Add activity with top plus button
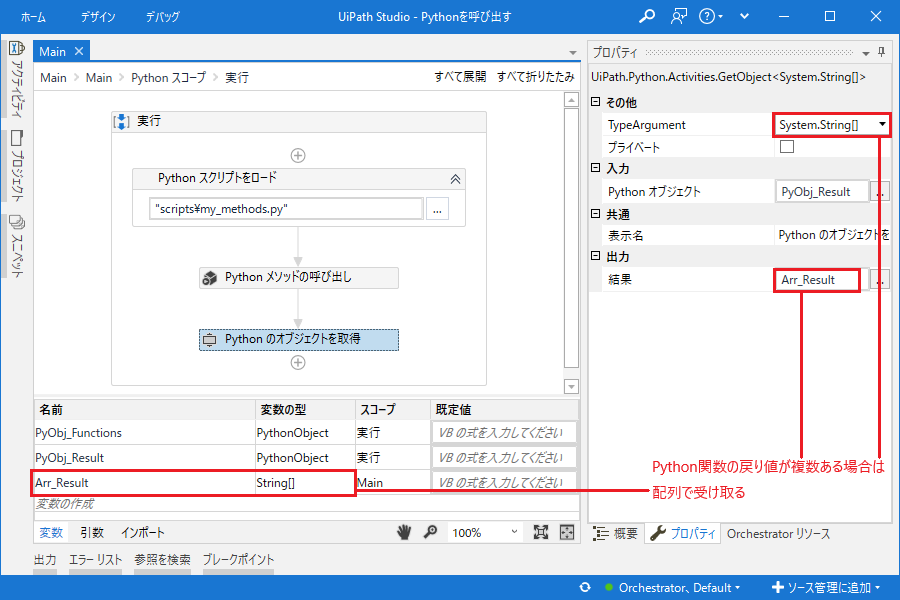The width and height of the screenshot is (900, 600). click(298, 155)
